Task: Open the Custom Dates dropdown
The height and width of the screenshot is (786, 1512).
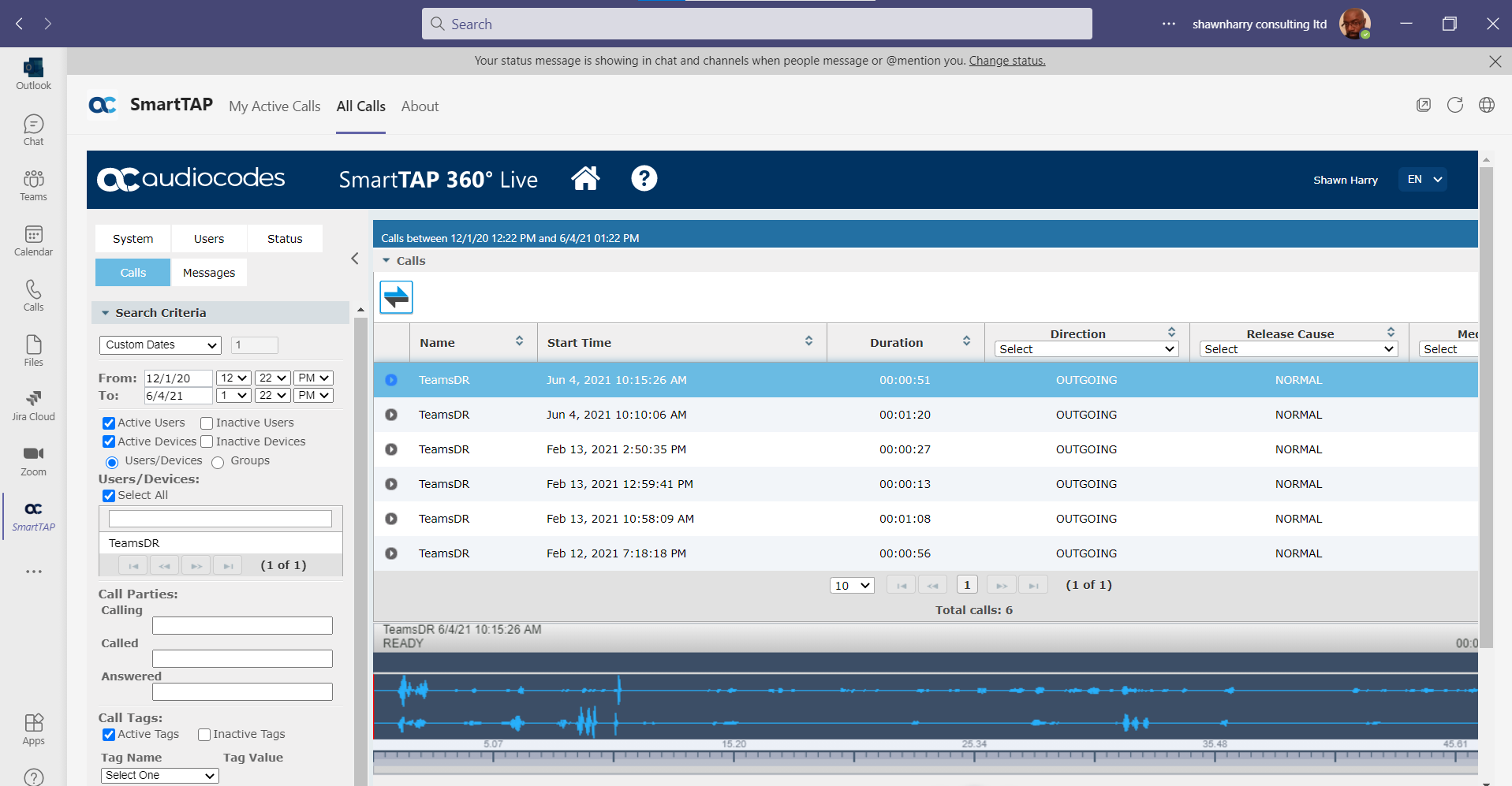Action: click(159, 345)
